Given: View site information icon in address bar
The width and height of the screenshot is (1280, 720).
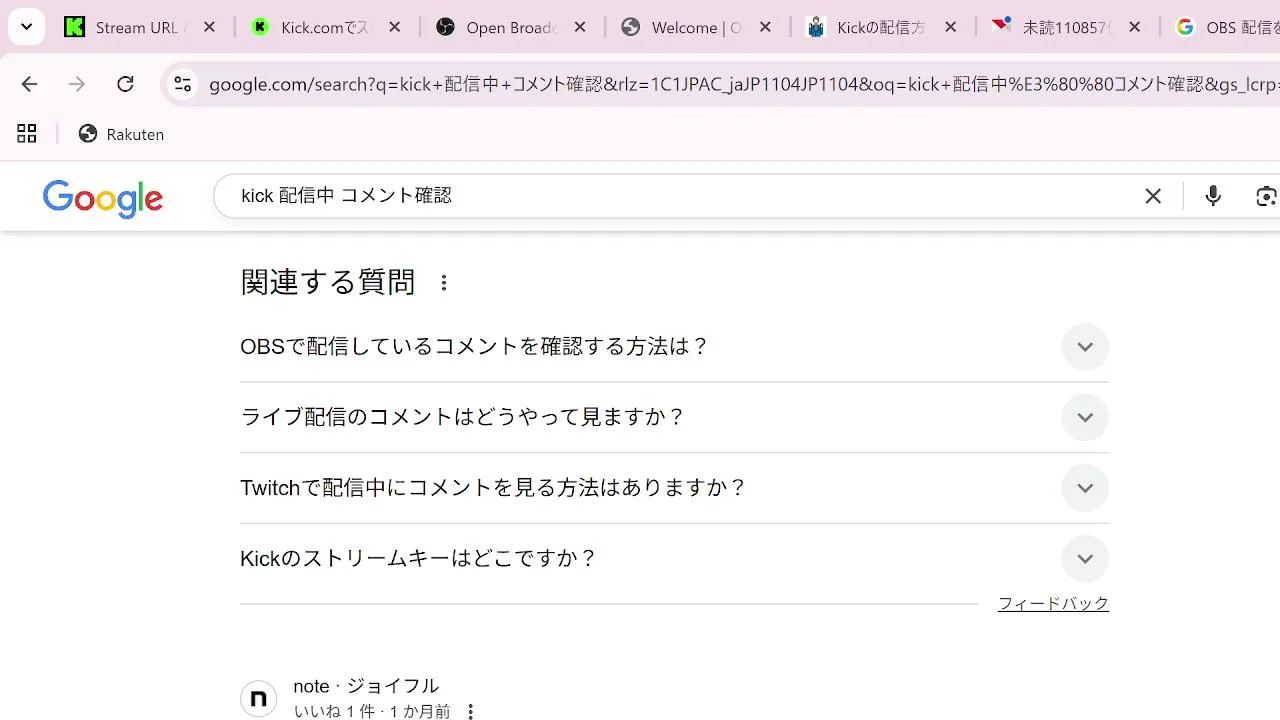Looking at the screenshot, I should [x=182, y=85].
